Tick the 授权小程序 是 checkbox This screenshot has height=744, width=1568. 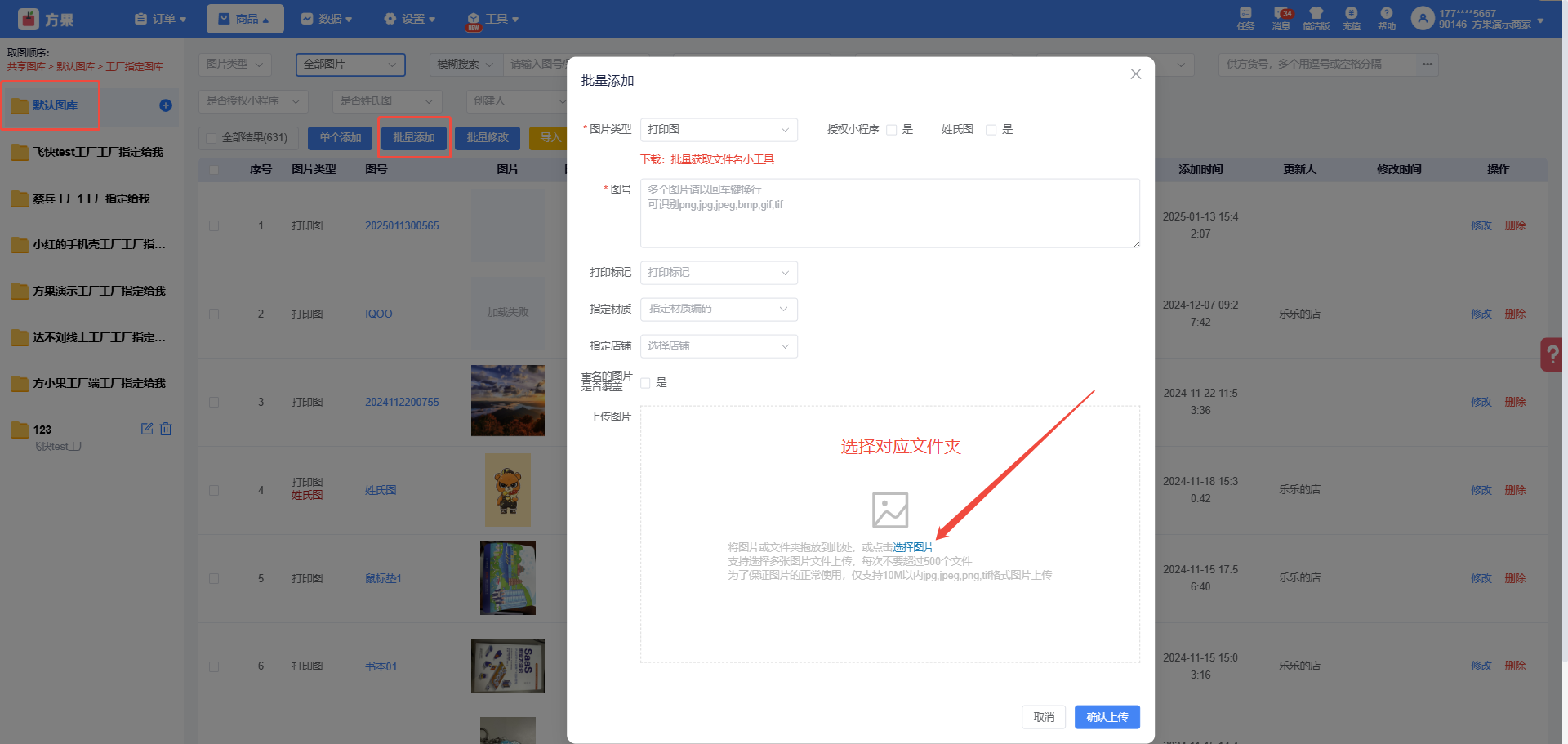tap(892, 130)
